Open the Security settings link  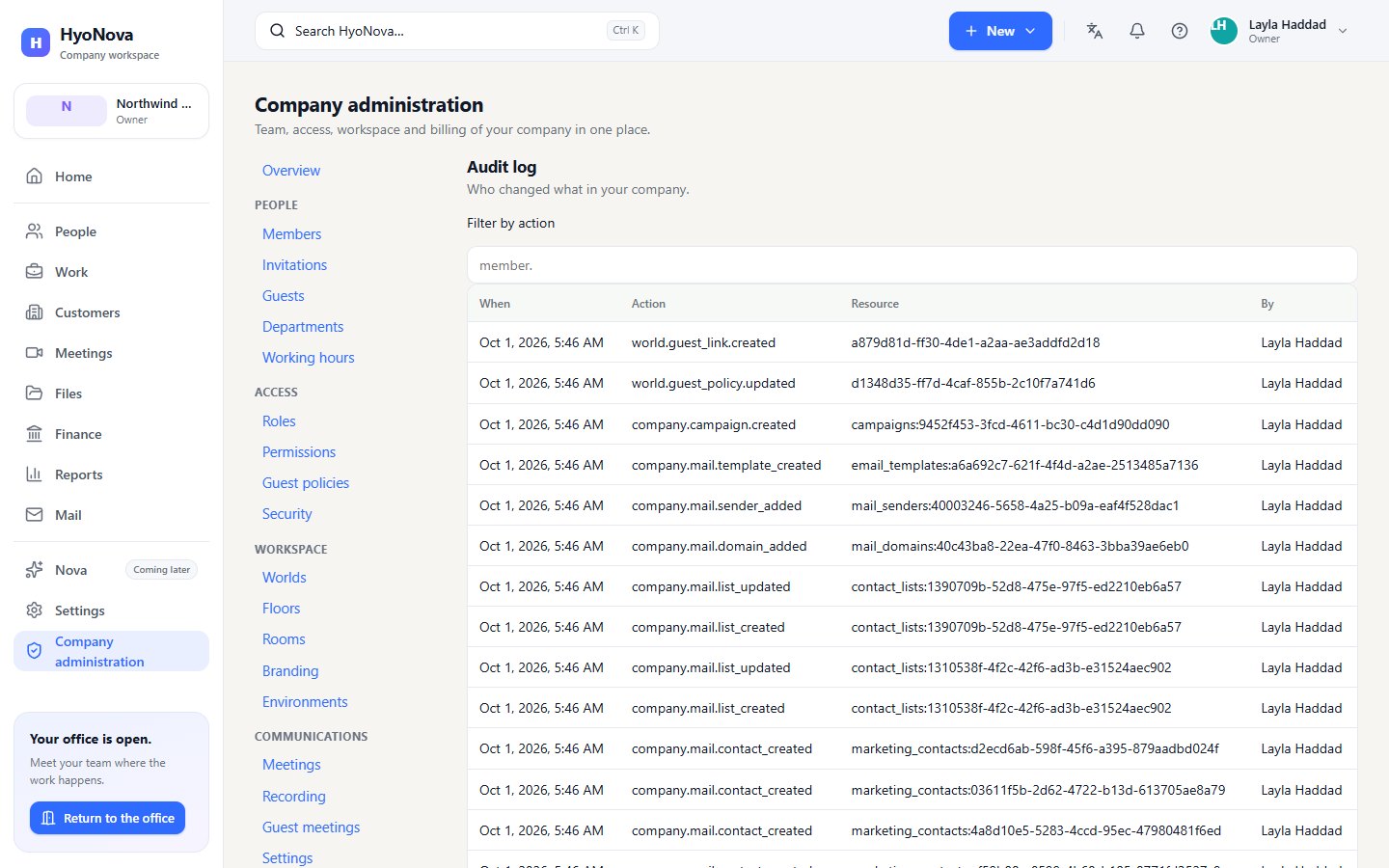287,514
